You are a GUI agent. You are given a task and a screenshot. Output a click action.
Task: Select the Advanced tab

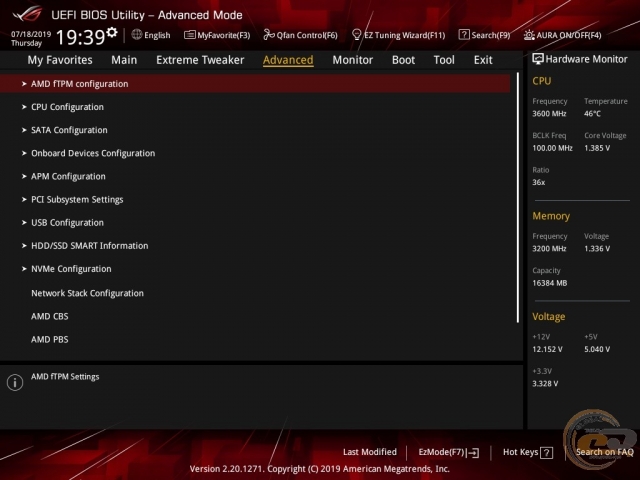[x=288, y=60]
